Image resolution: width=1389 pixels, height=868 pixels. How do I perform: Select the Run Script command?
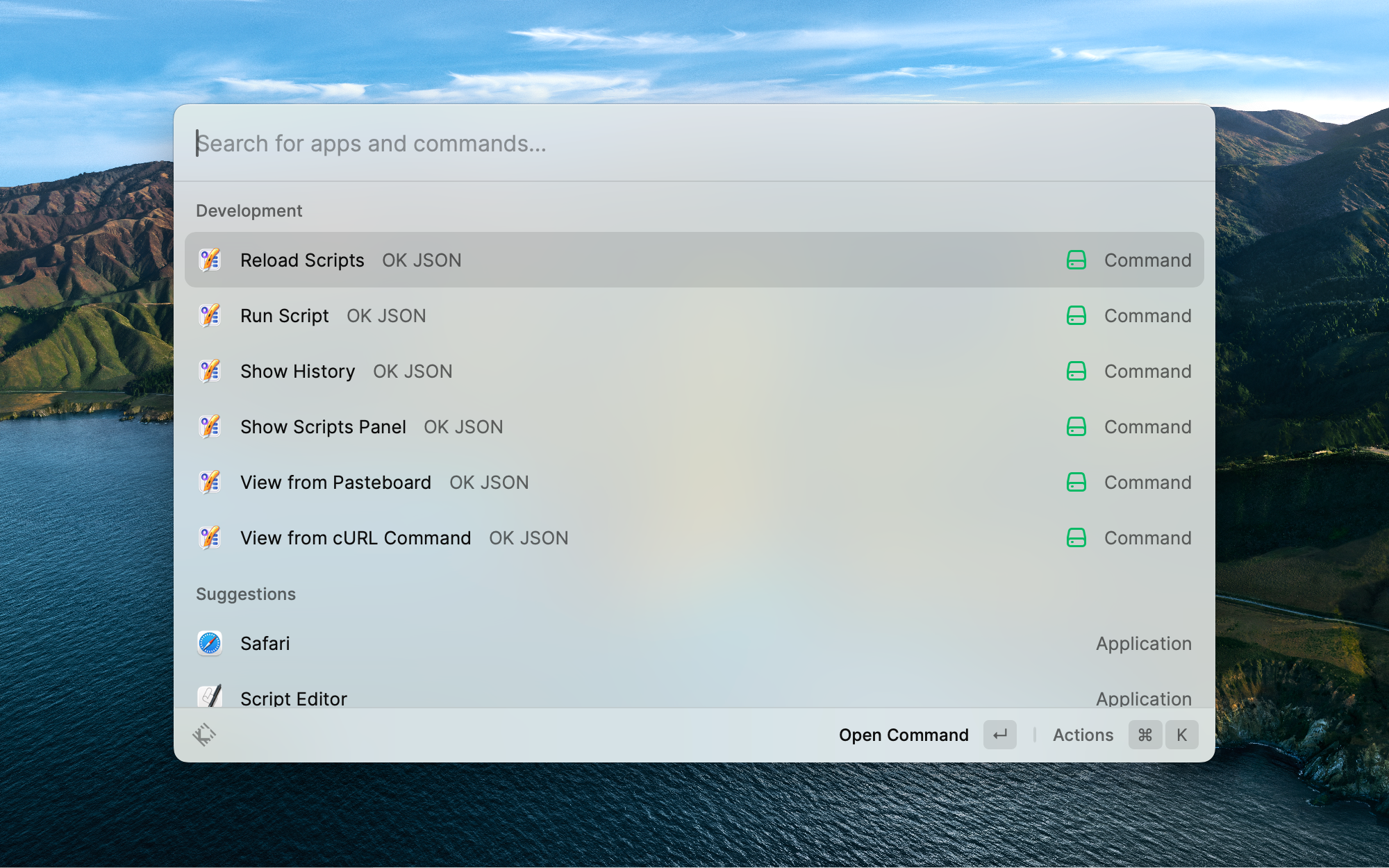pos(285,315)
